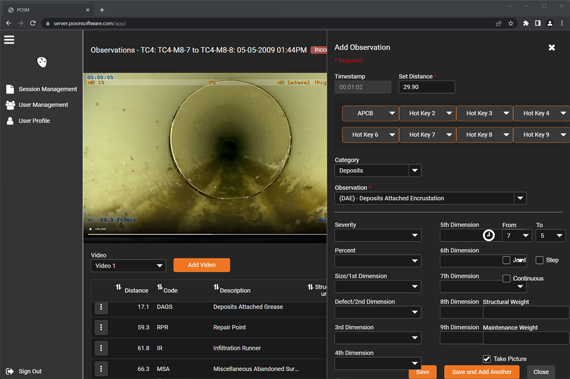570x379 pixels.
Task: Open row menu for IR Infiltration Runner
Action: (x=101, y=348)
